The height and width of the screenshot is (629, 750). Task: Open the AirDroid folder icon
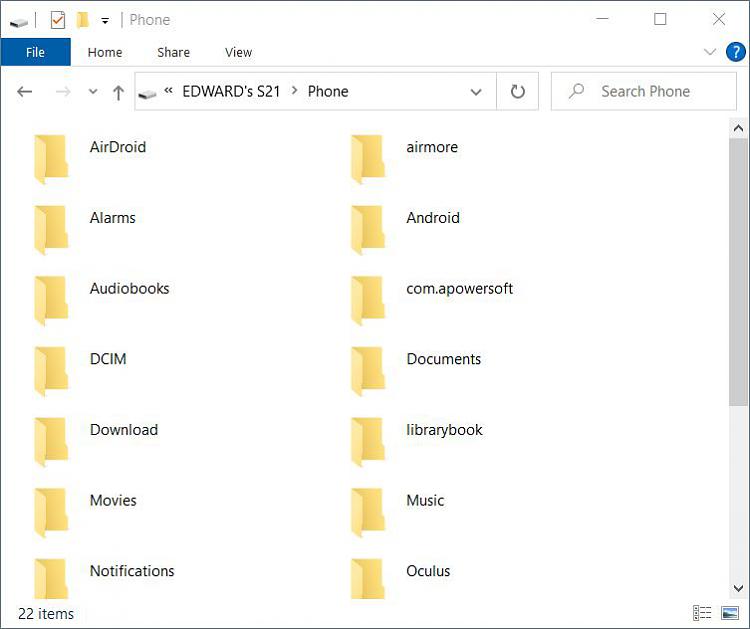(x=52, y=159)
